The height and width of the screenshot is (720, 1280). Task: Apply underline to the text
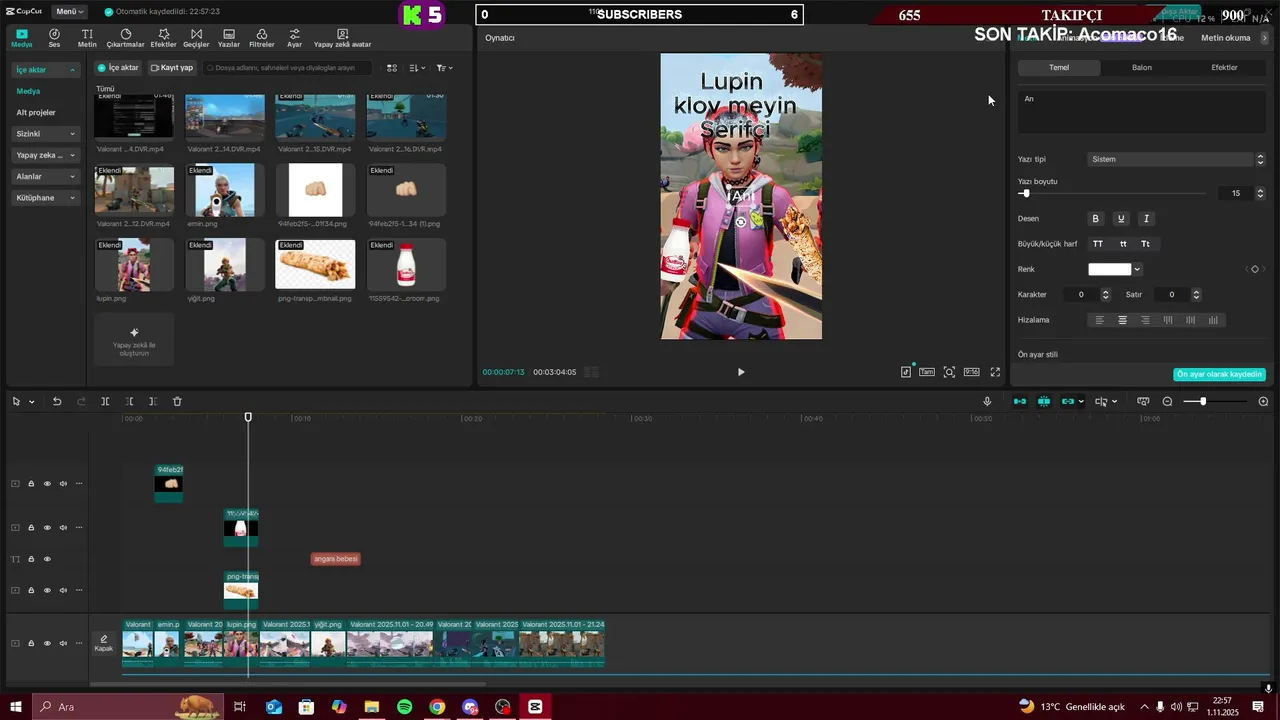click(1121, 218)
